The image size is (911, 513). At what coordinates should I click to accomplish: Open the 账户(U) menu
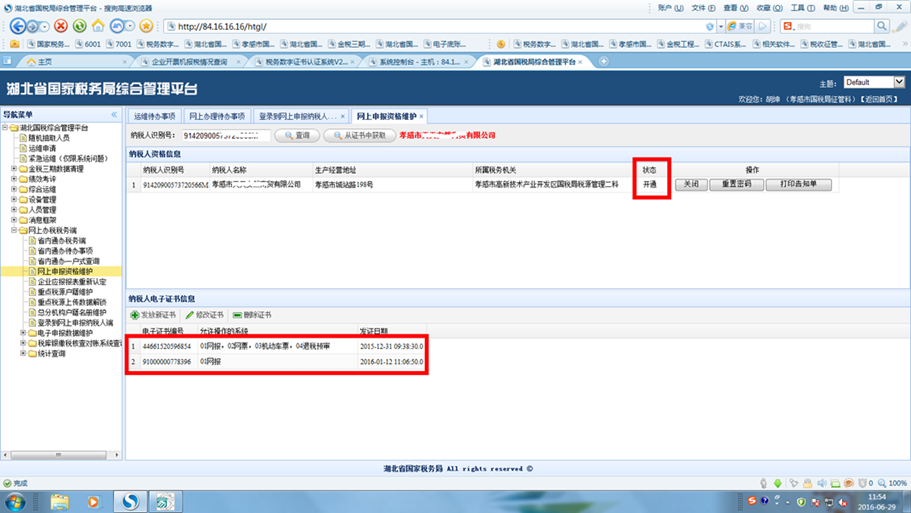click(670, 8)
